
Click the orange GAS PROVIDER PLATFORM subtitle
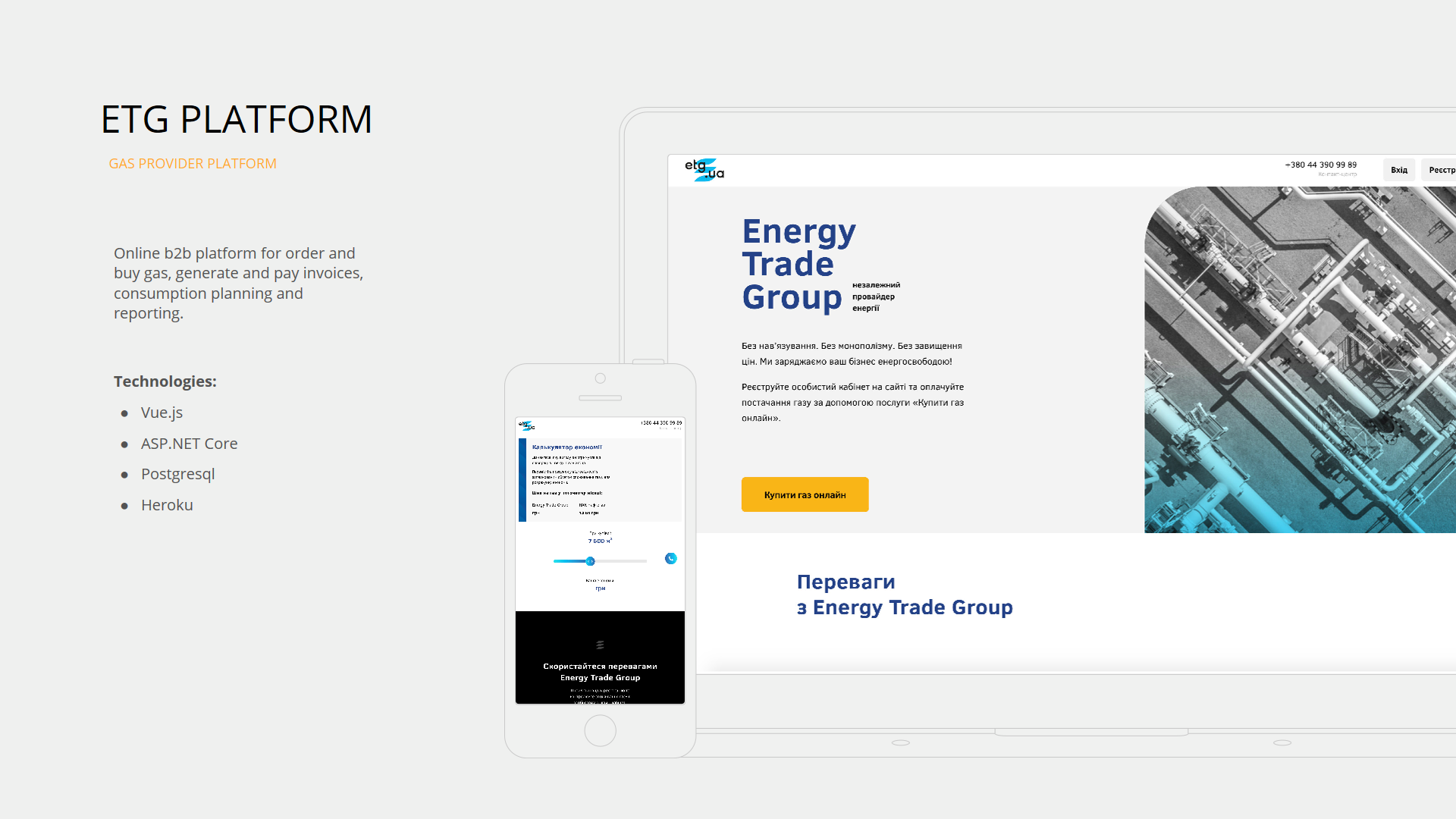pos(193,164)
